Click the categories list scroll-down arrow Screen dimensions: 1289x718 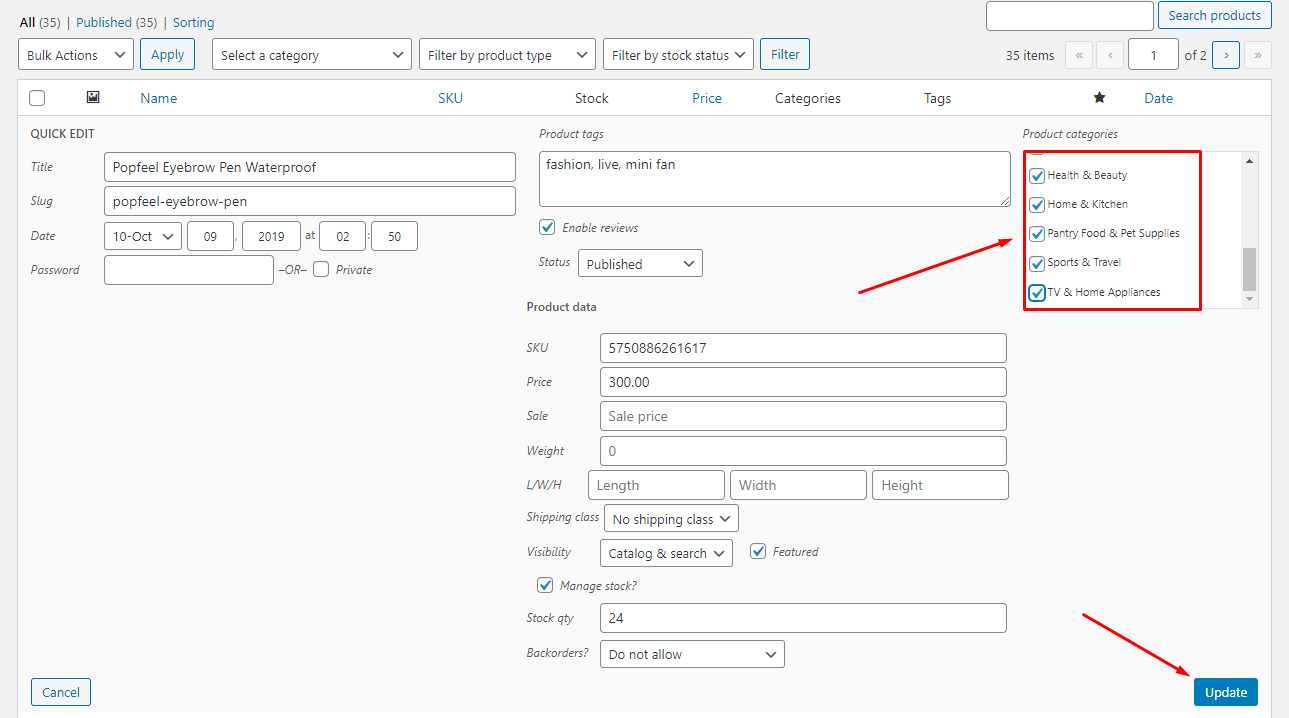1249,299
